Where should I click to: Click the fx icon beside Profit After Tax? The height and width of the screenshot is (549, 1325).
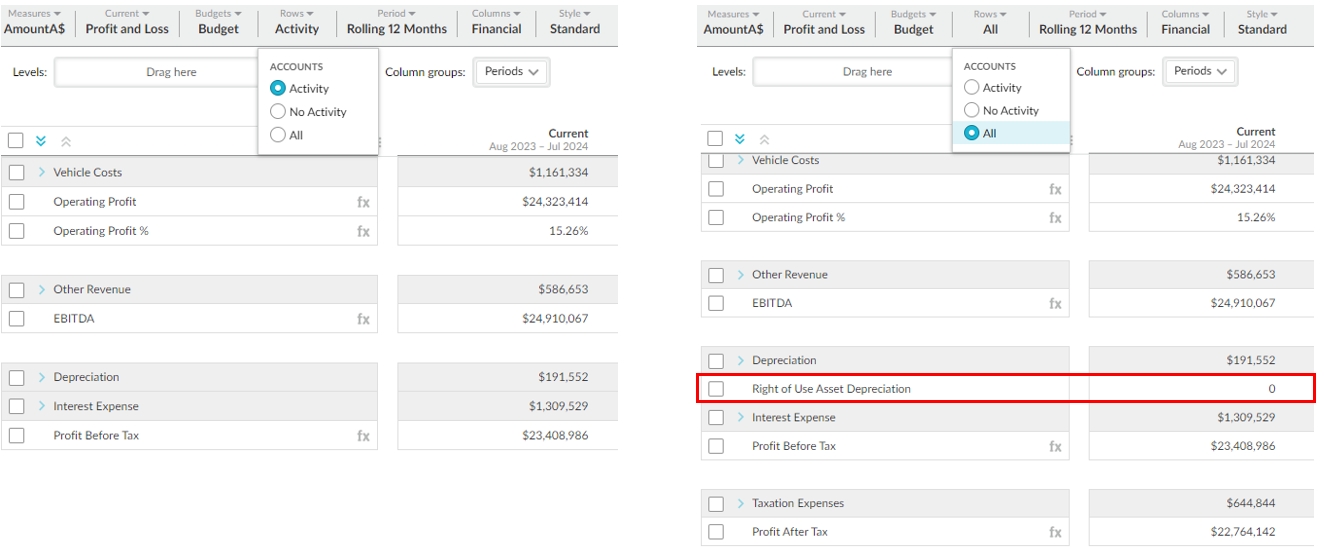1055,532
